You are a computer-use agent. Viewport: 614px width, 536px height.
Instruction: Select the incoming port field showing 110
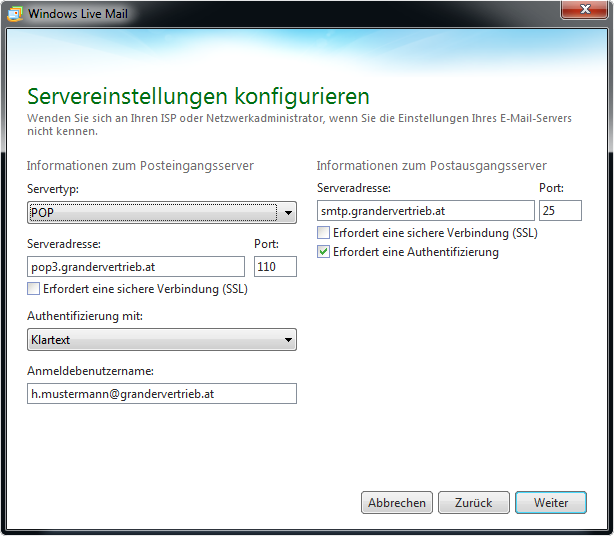tap(275, 266)
